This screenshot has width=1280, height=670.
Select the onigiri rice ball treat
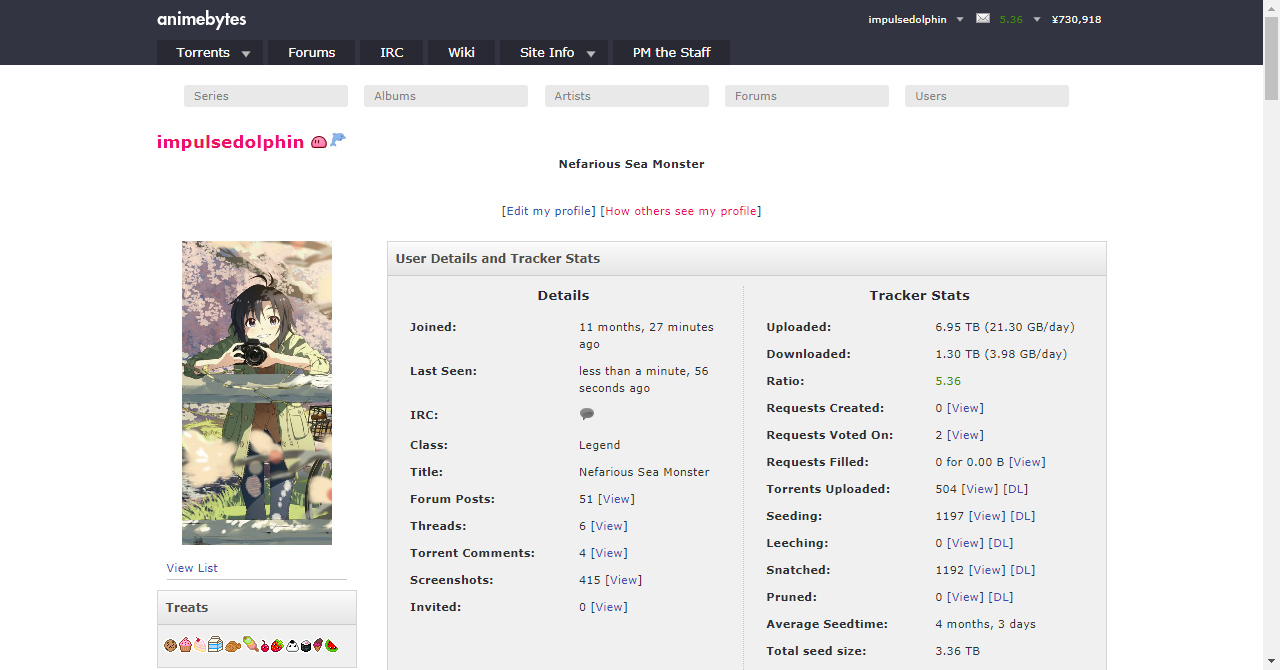tap(293, 646)
